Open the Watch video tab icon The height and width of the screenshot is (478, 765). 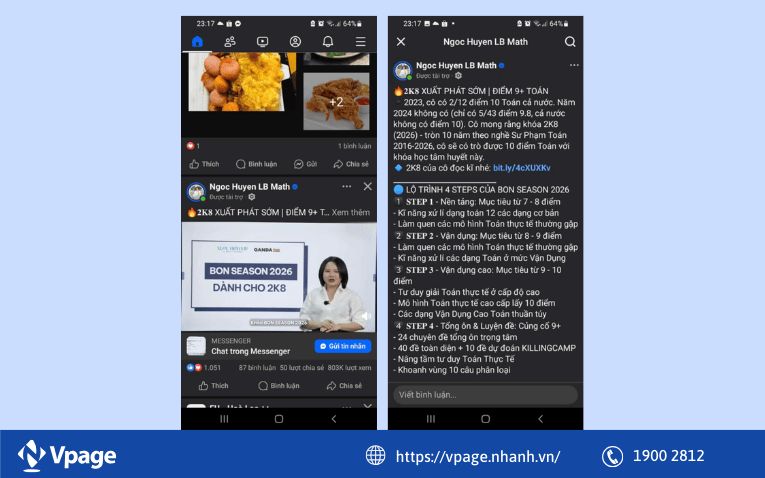262,42
